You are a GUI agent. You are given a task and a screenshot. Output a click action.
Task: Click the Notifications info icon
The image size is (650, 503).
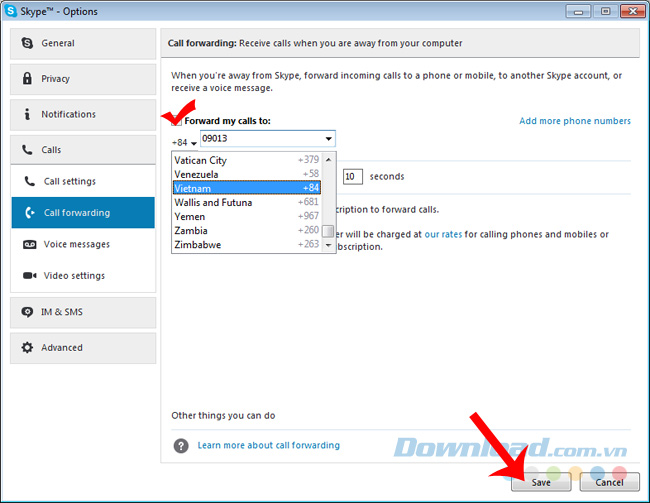click(27, 114)
